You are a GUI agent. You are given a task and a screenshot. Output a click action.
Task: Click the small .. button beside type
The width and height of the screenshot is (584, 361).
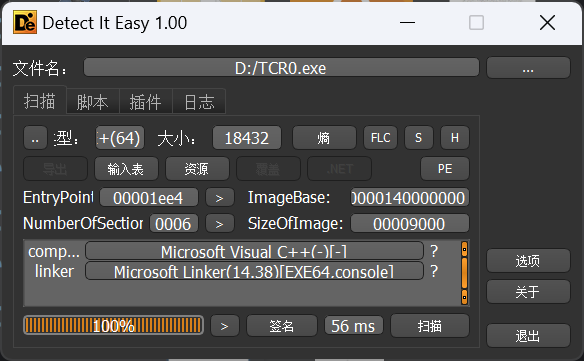35,138
